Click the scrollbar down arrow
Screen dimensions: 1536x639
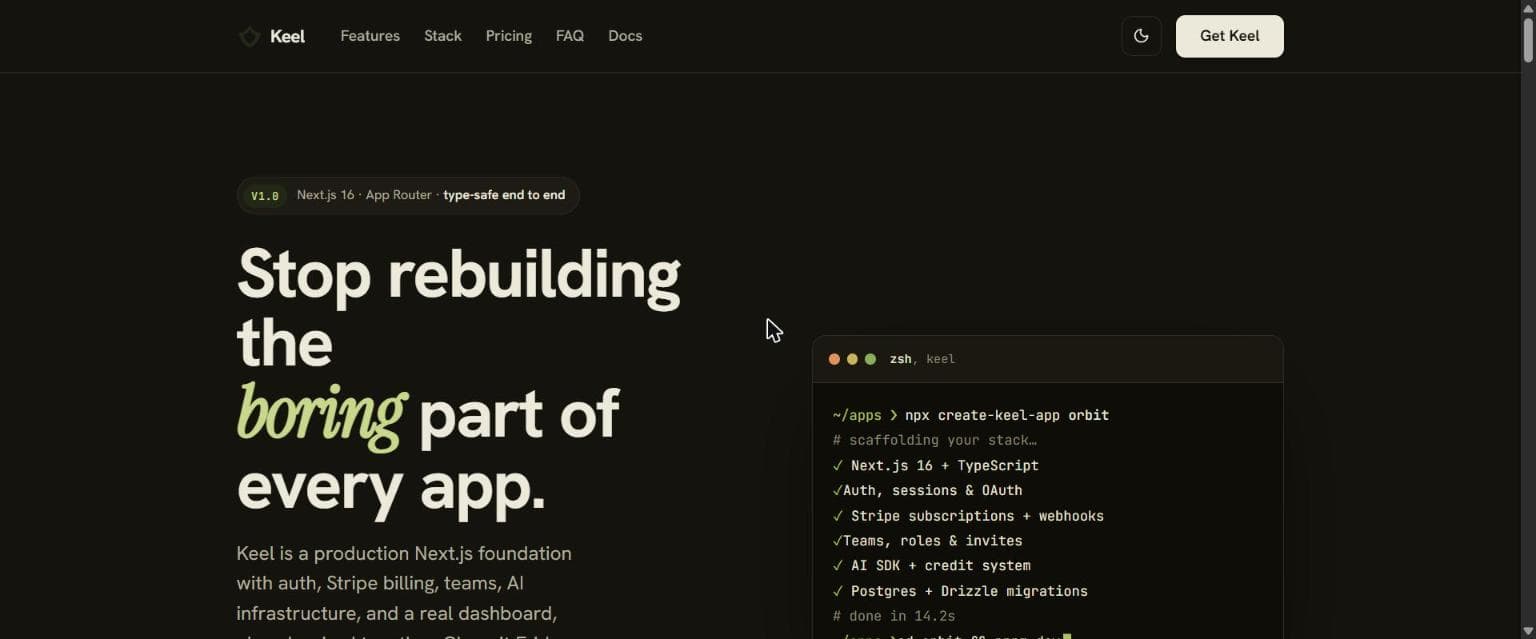pyautogui.click(x=1528, y=631)
